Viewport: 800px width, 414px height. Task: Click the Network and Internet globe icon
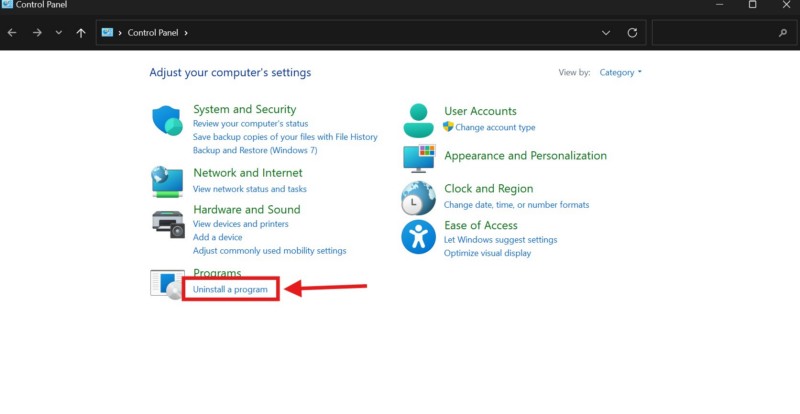pos(167,181)
